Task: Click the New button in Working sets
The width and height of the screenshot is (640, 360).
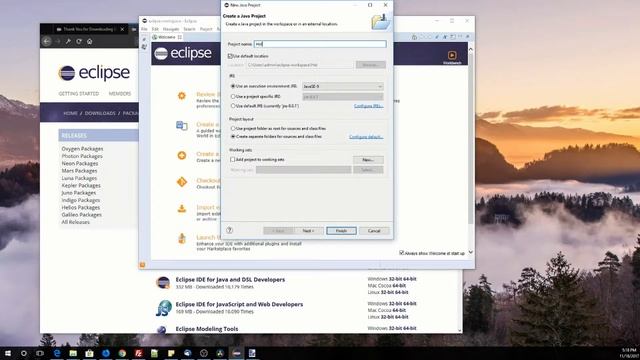Action: coord(368,160)
